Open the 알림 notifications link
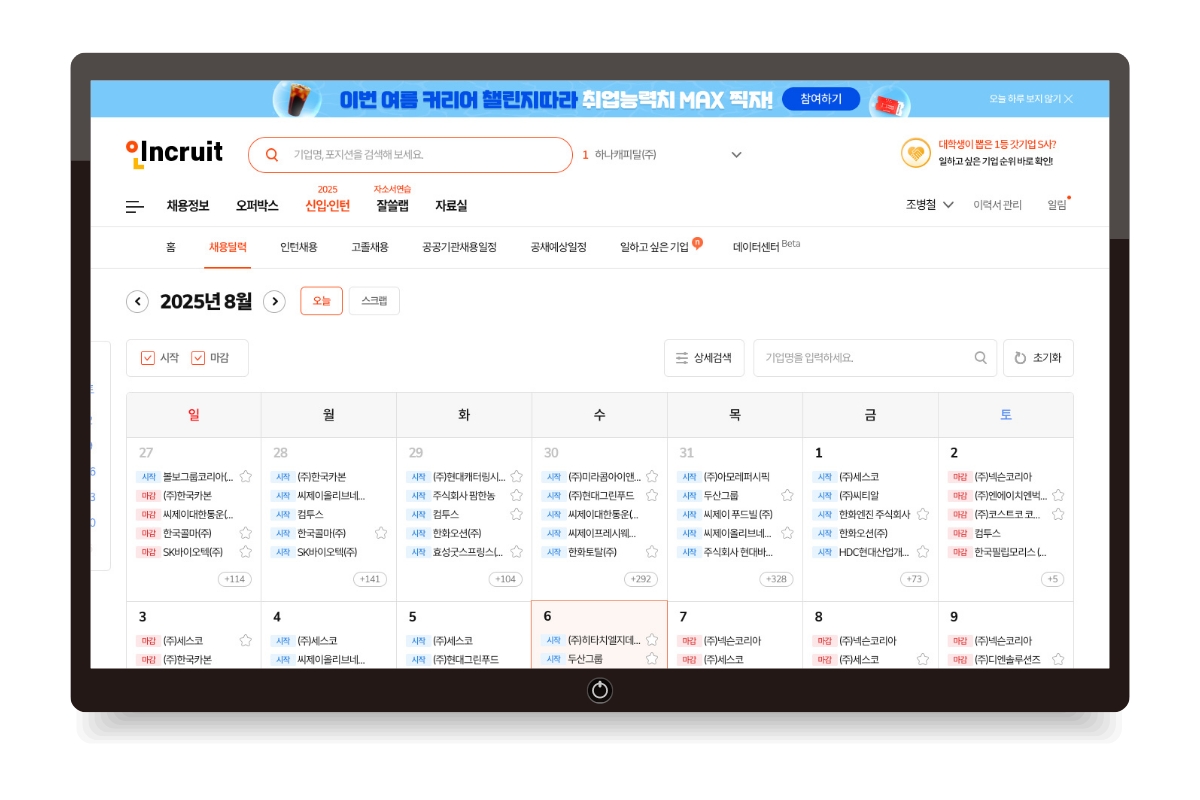This screenshot has width=1200, height=800. click(x=1057, y=205)
